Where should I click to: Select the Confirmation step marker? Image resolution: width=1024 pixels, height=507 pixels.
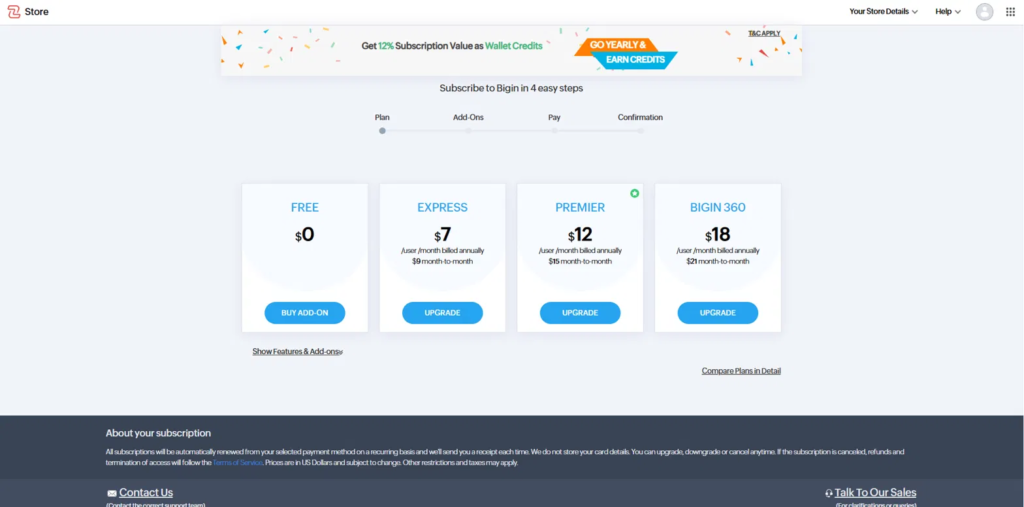point(641,131)
